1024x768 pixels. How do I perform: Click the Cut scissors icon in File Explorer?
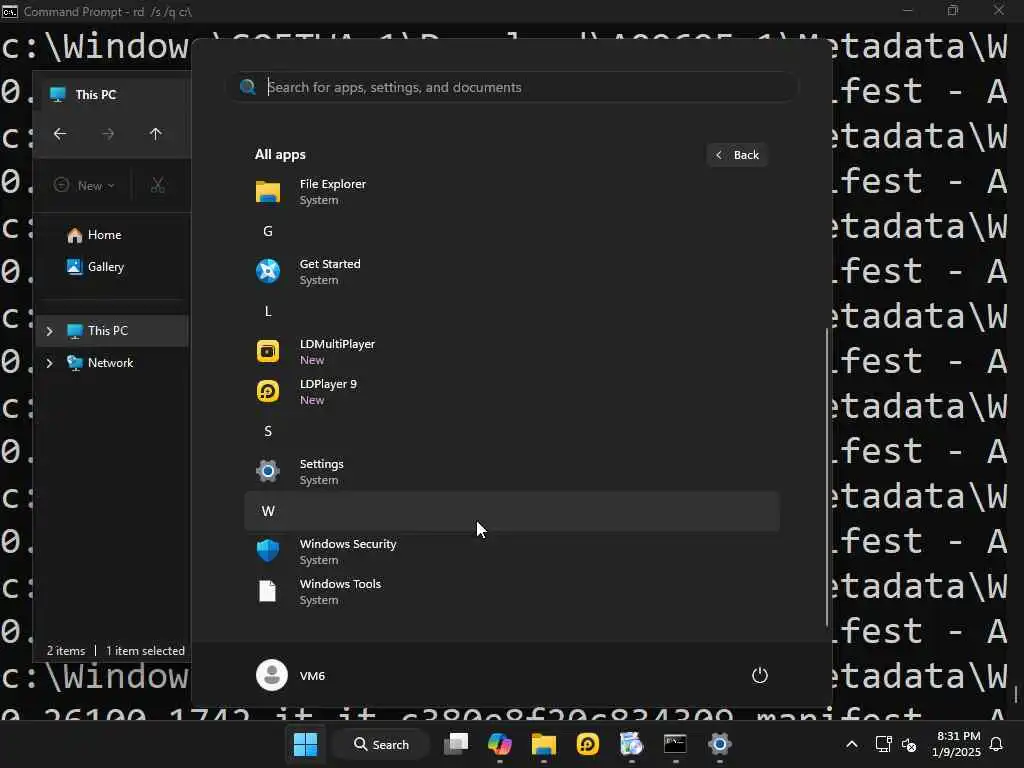tap(157, 185)
